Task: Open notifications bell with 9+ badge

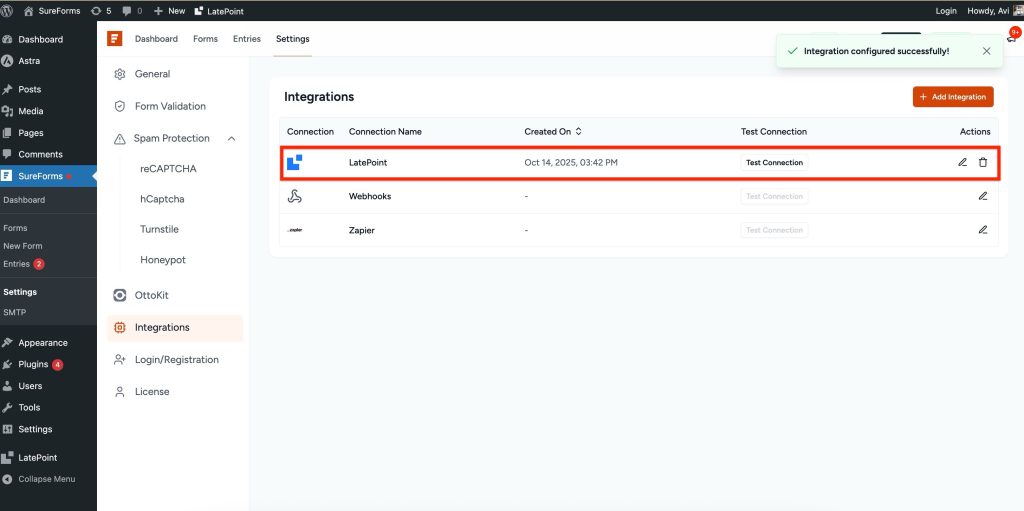Action: [1012, 37]
